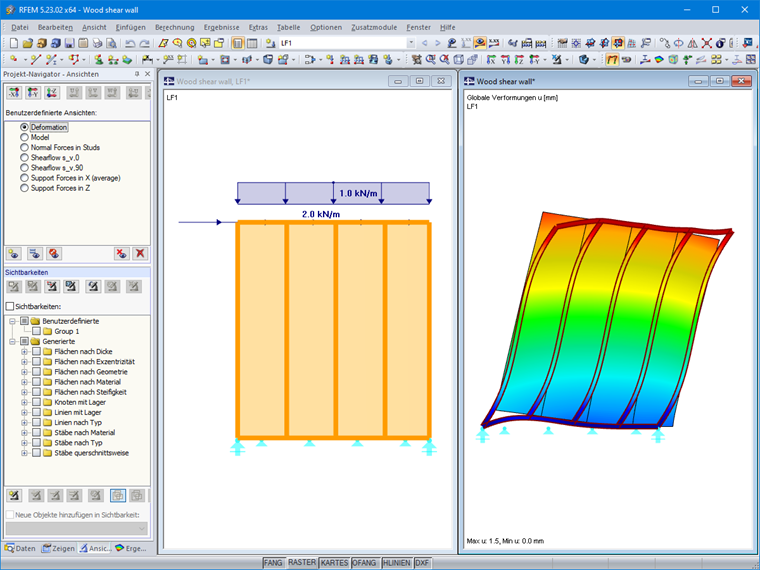Activate the Wood shear wall, LF1 window title
The image size is (760, 570).
pyautogui.click(x=213, y=81)
